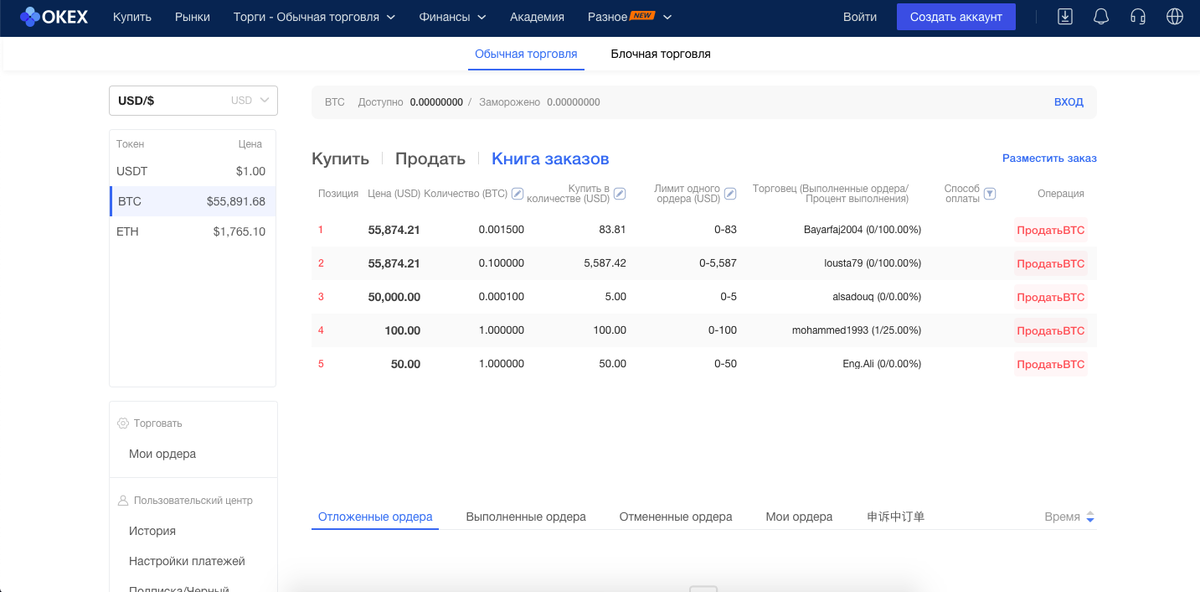Open the Академия menu item

(x=537, y=17)
